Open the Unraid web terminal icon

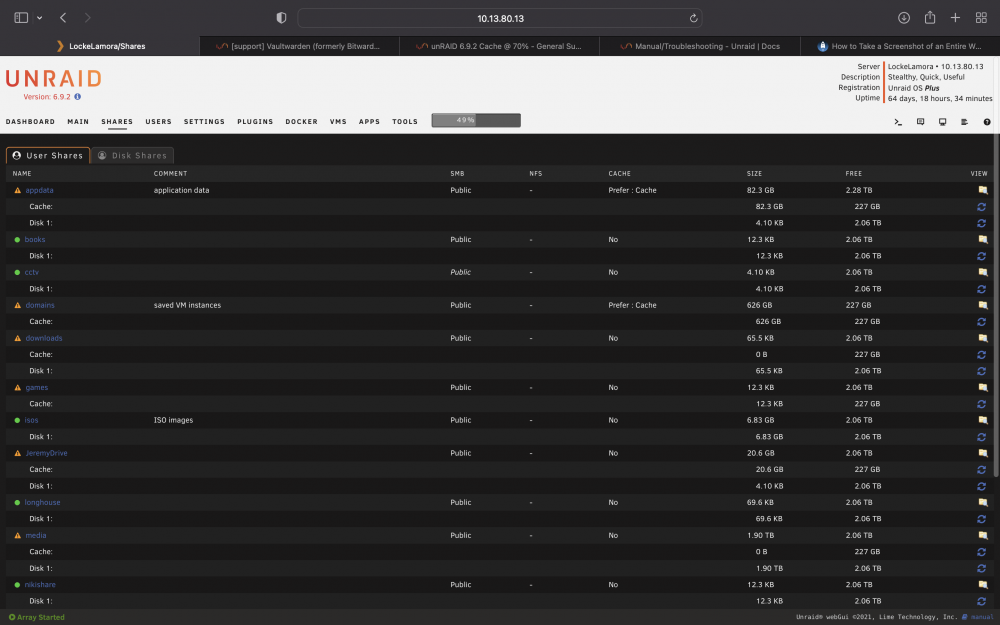898,122
